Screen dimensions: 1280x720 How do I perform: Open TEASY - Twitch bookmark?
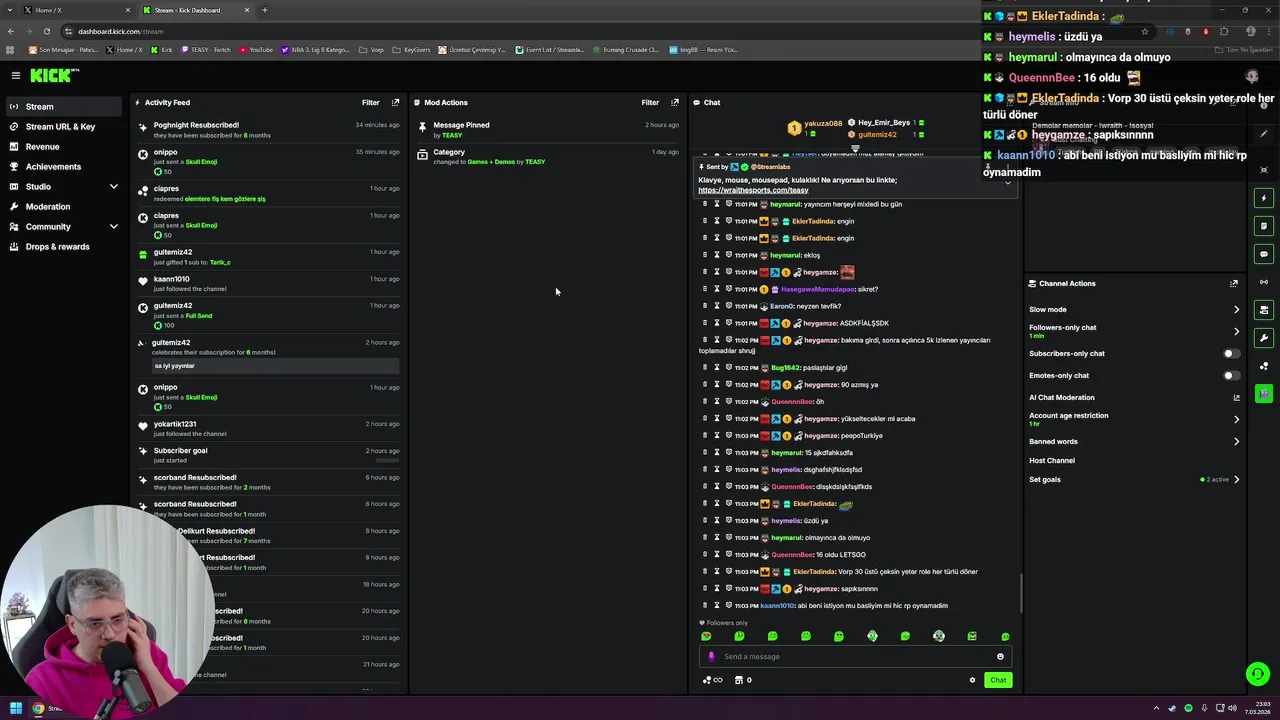tap(207, 49)
